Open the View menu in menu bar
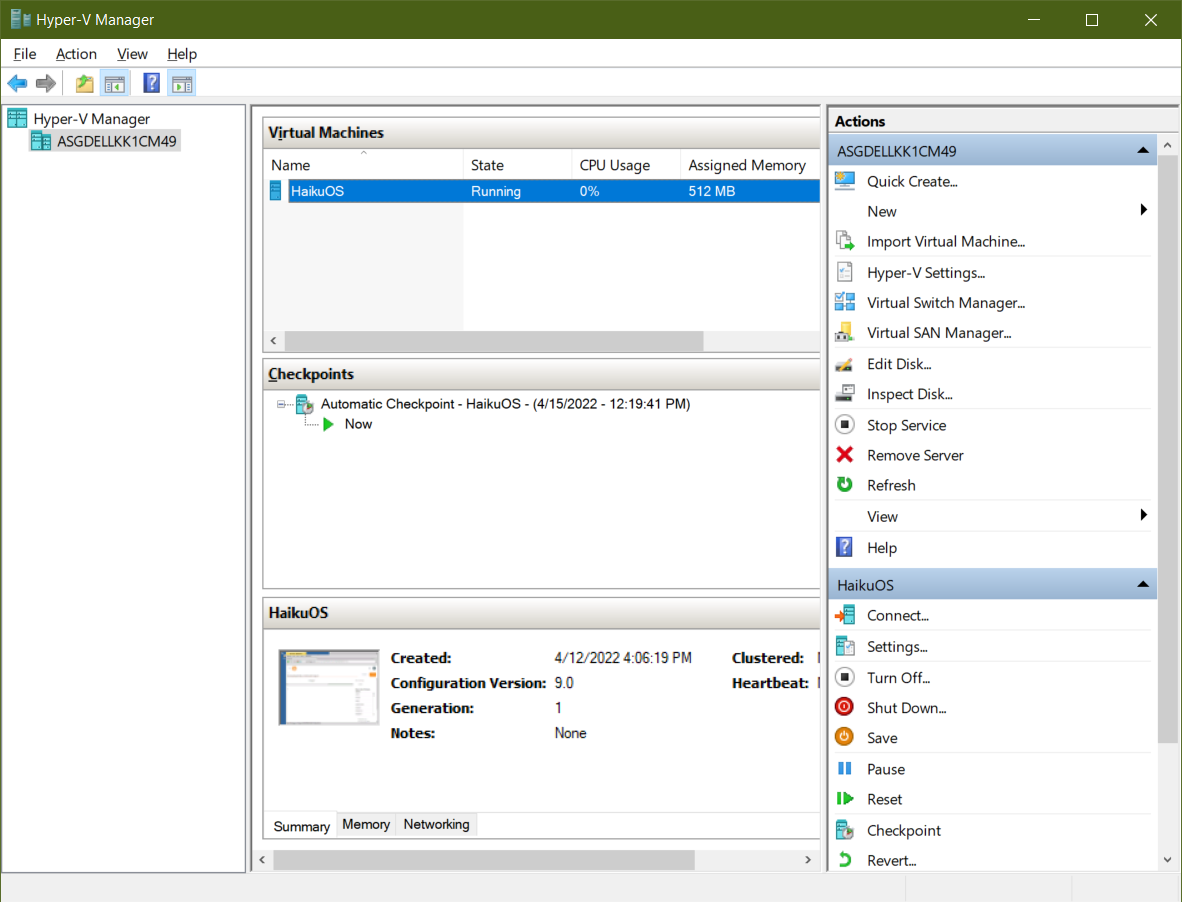Screen dimensions: 1182x902 [132, 54]
